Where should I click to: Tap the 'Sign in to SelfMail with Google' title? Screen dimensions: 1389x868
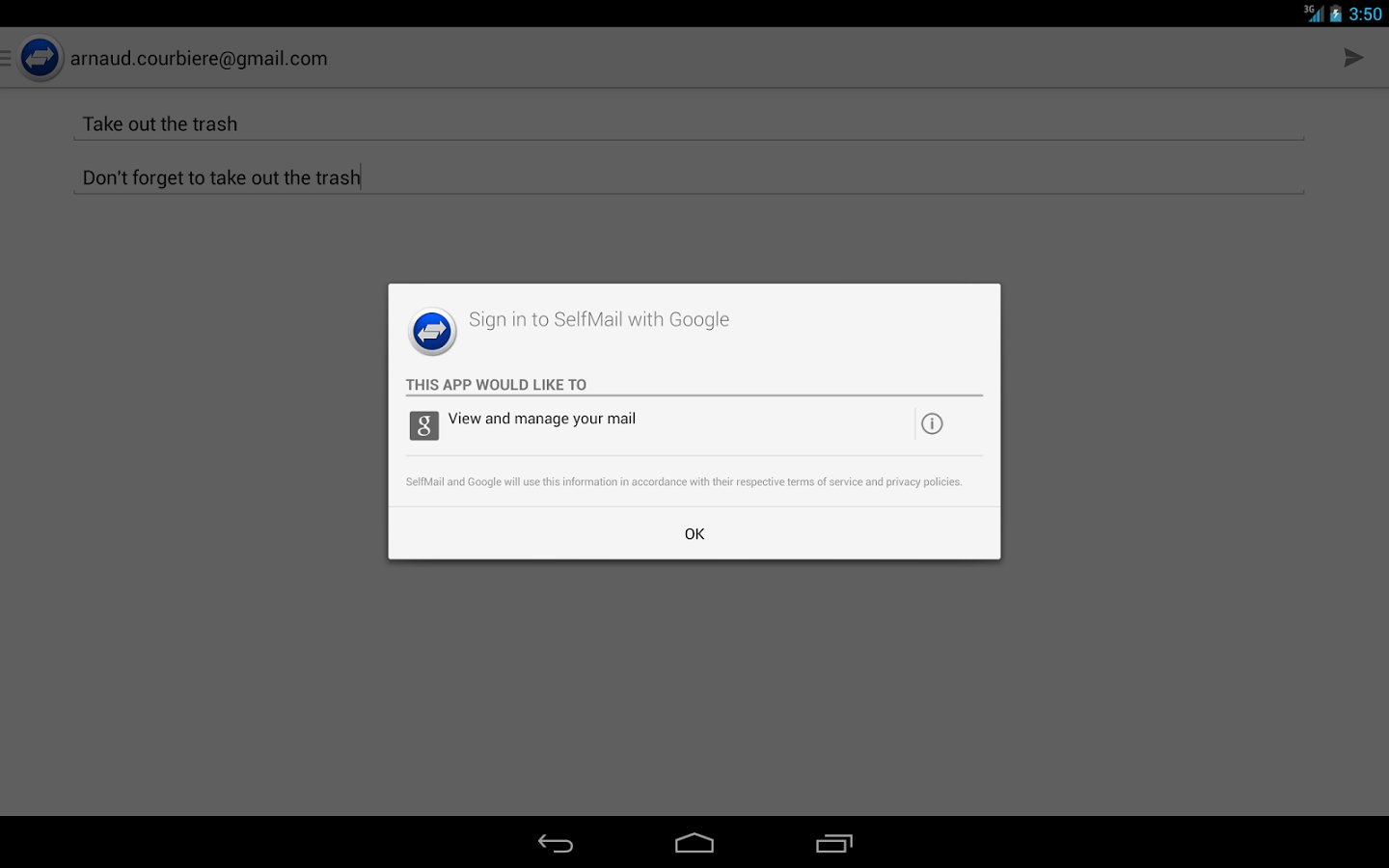[599, 320]
